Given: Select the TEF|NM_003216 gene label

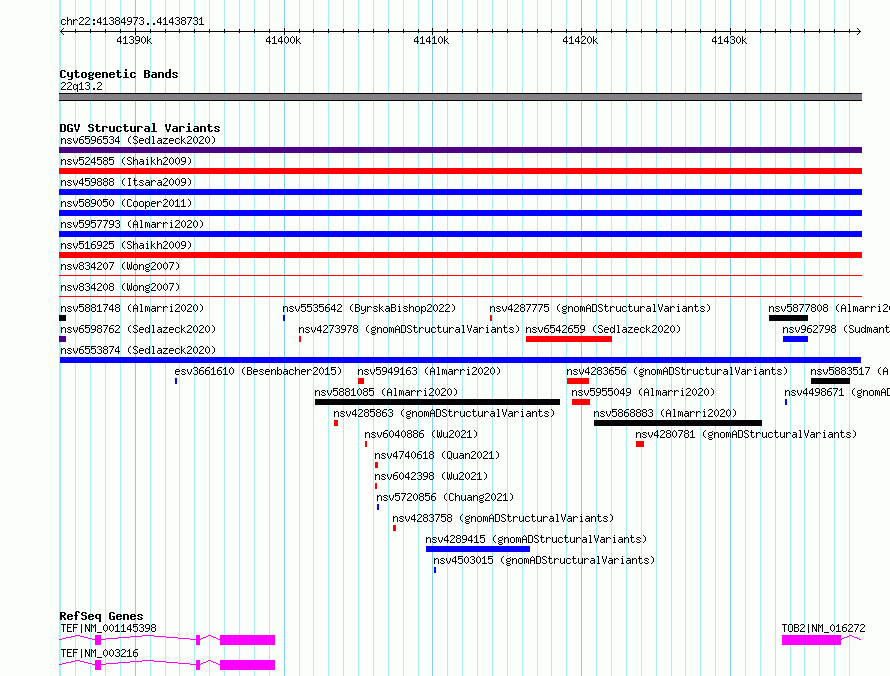Looking at the screenshot, I should tap(99, 653).
